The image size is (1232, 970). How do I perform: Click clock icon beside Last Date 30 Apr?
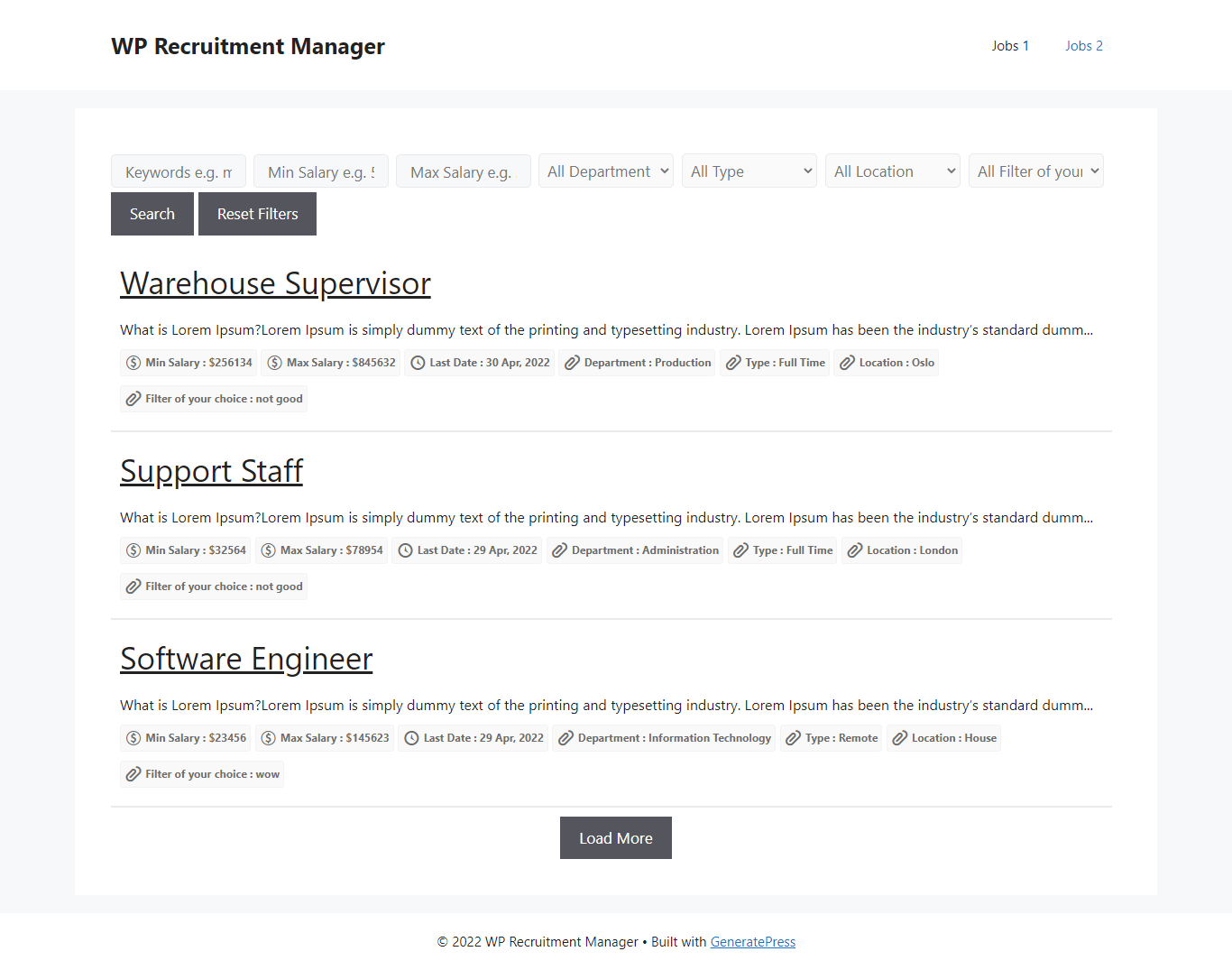pos(418,363)
